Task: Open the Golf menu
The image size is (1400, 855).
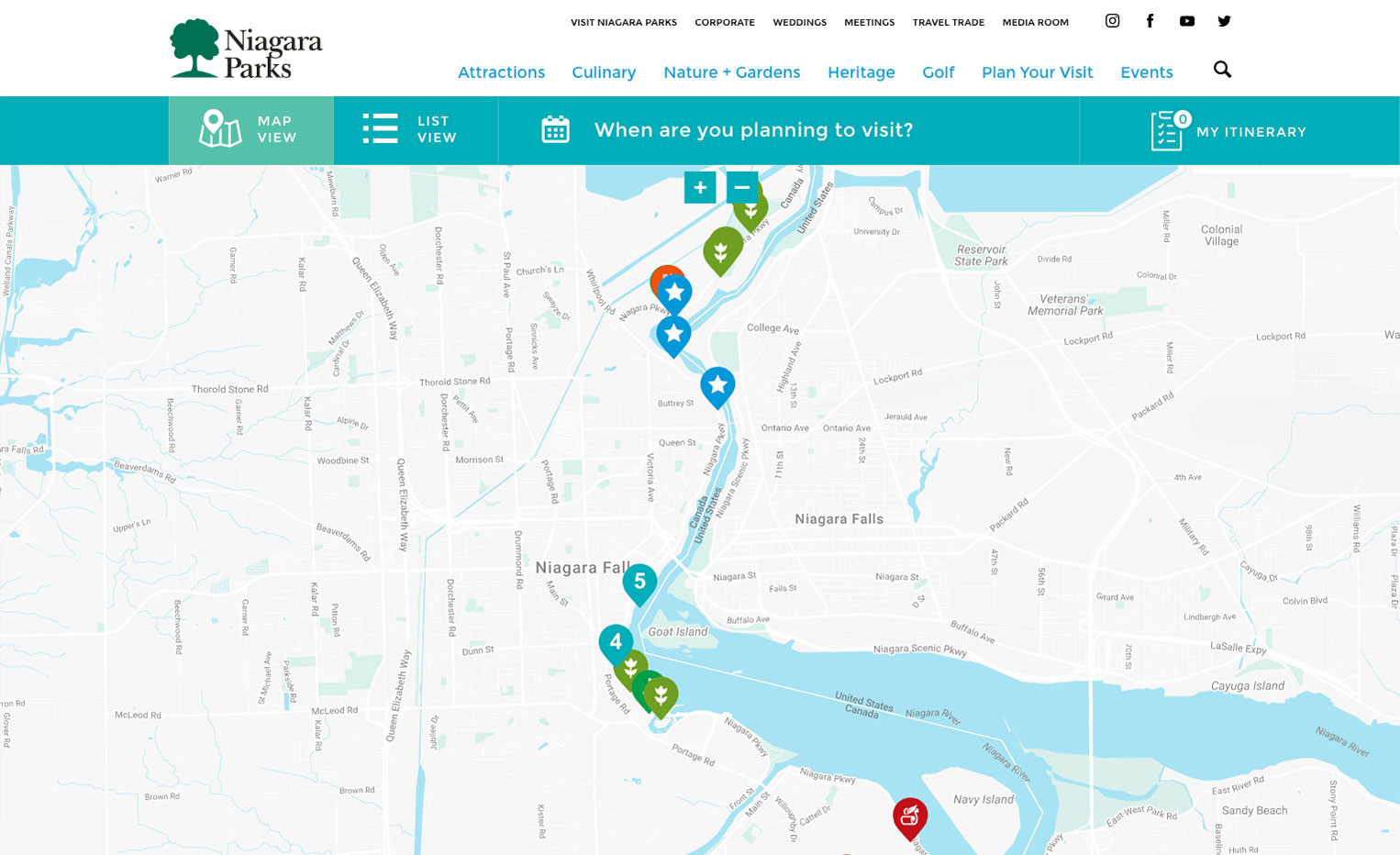Action: coord(939,72)
